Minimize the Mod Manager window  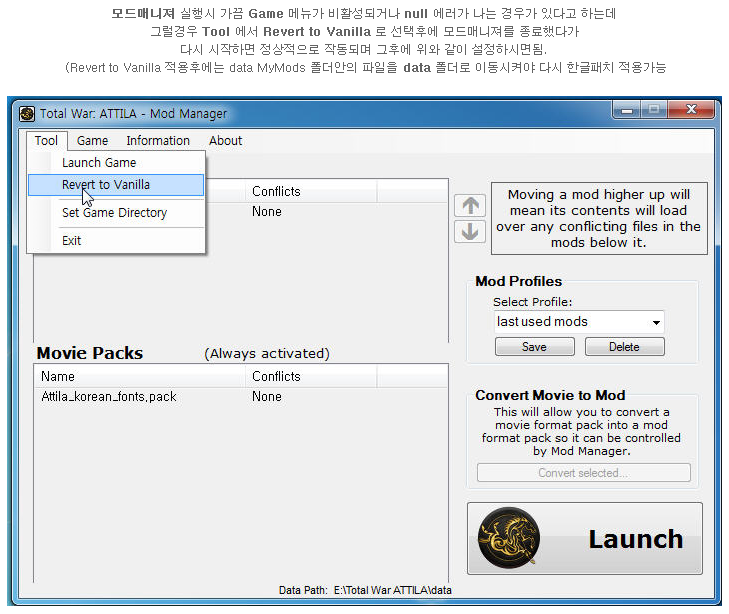pyautogui.click(x=627, y=111)
